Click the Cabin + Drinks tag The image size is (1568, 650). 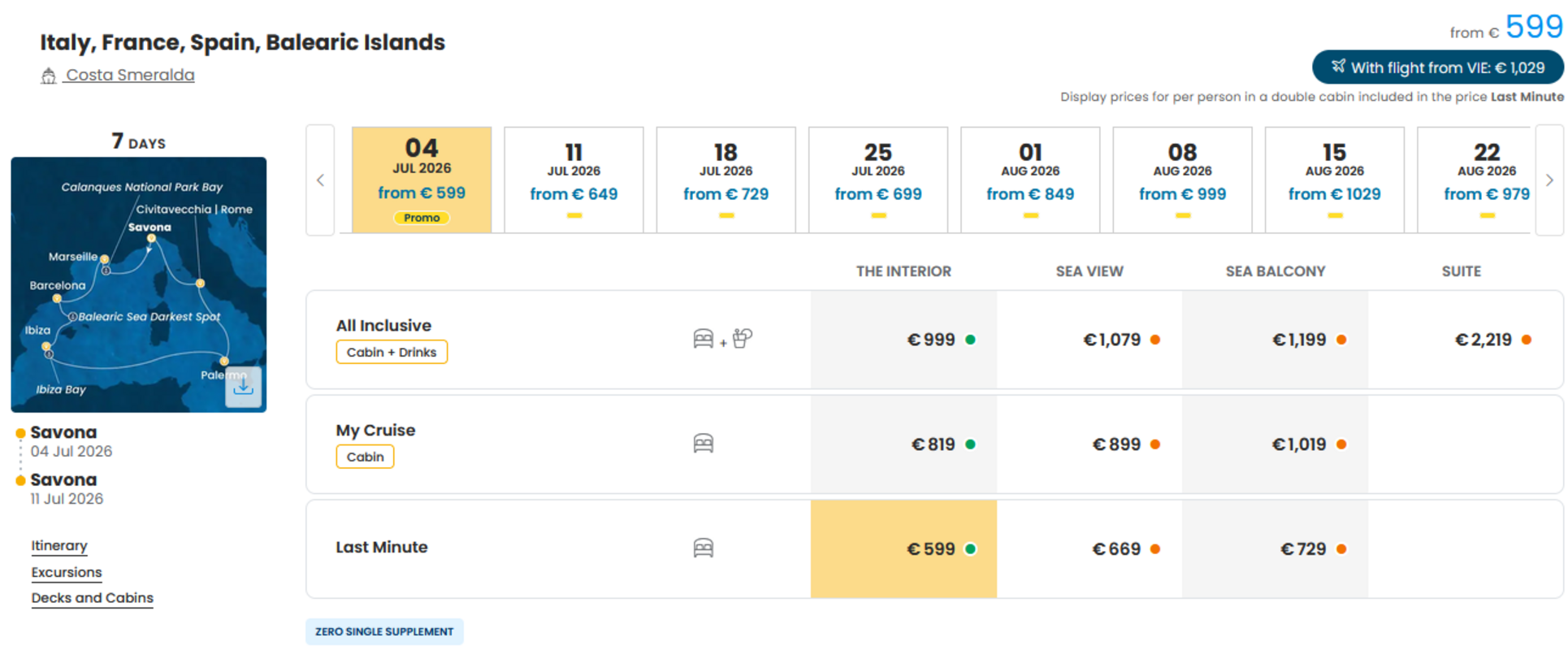point(392,352)
